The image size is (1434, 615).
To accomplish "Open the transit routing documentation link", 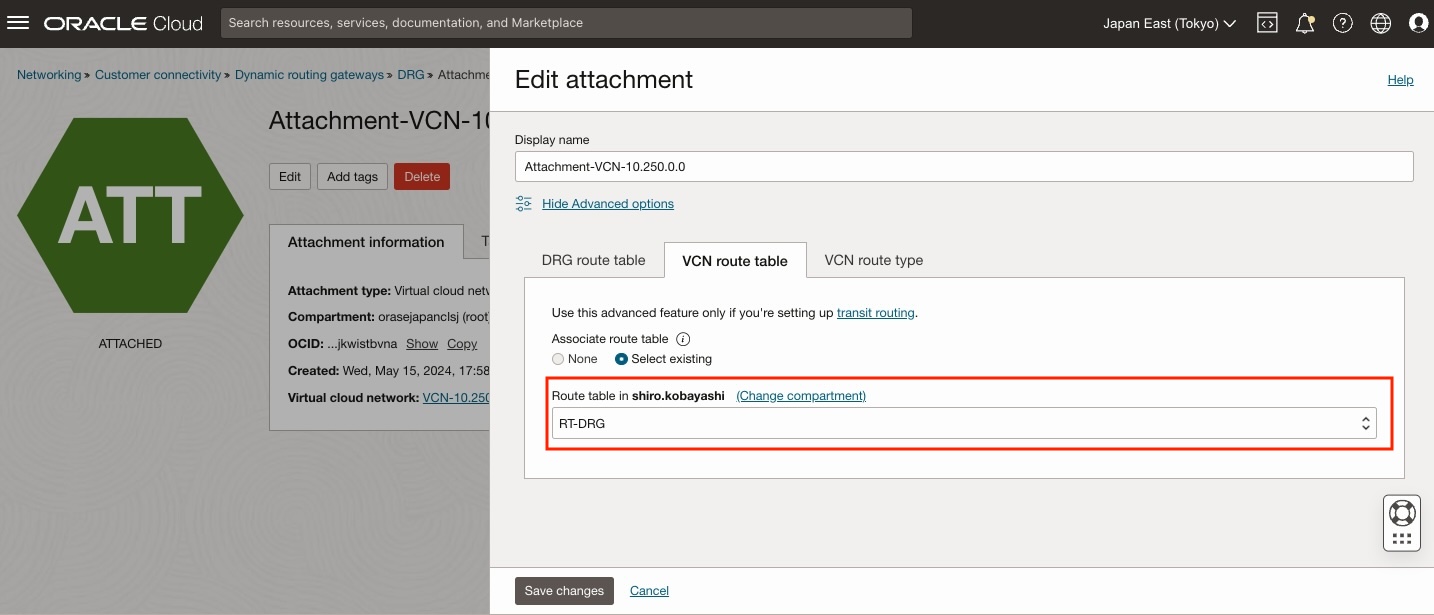I will (x=875, y=312).
